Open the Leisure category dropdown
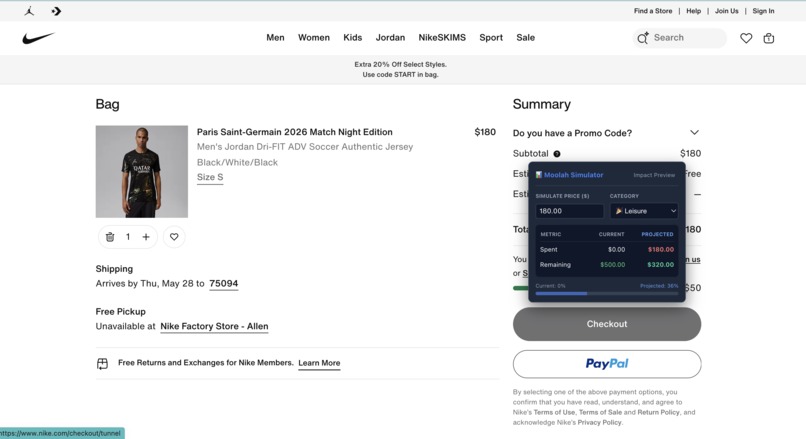The width and height of the screenshot is (806, 439). 644,211
